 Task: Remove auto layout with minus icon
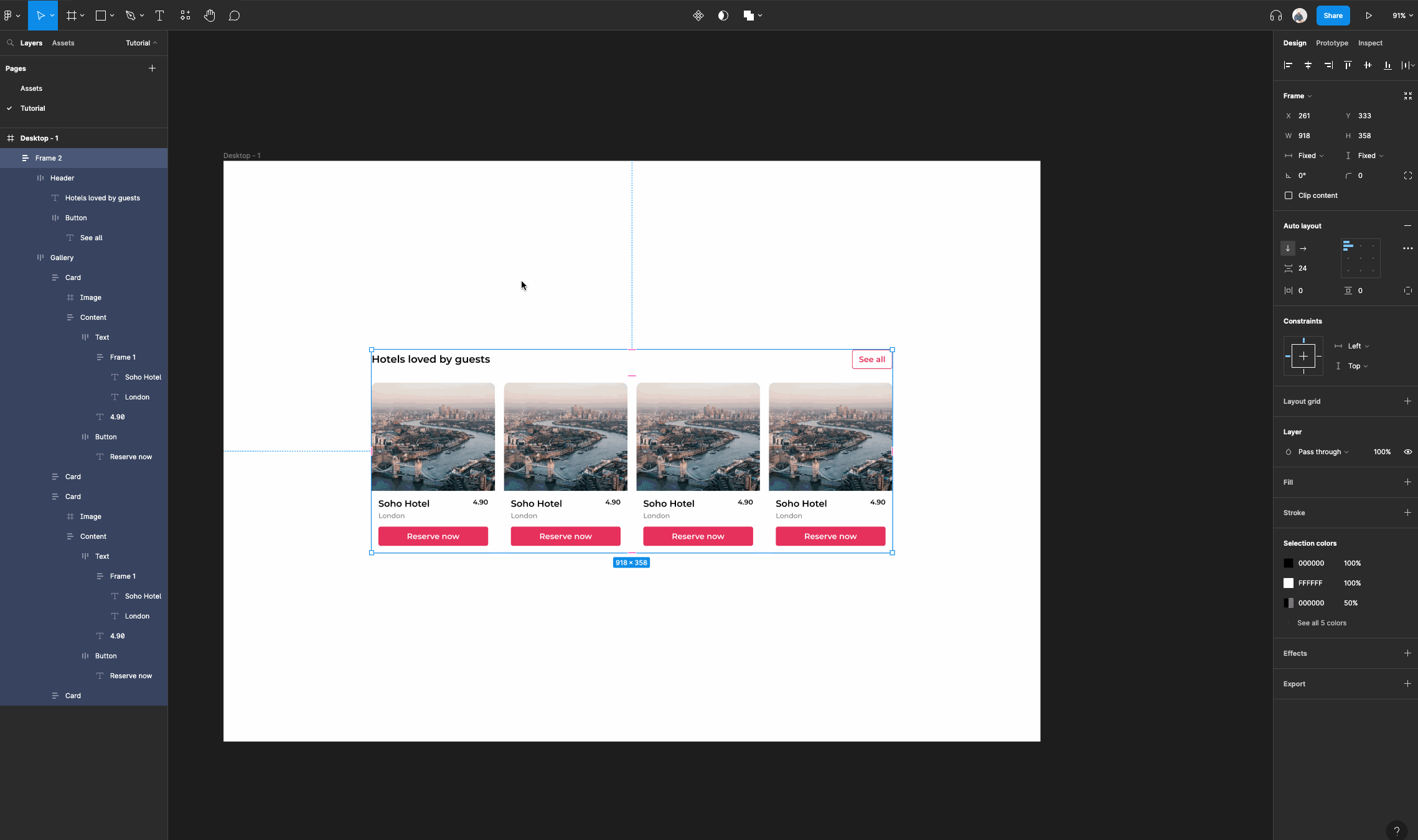click(1408, 226)
